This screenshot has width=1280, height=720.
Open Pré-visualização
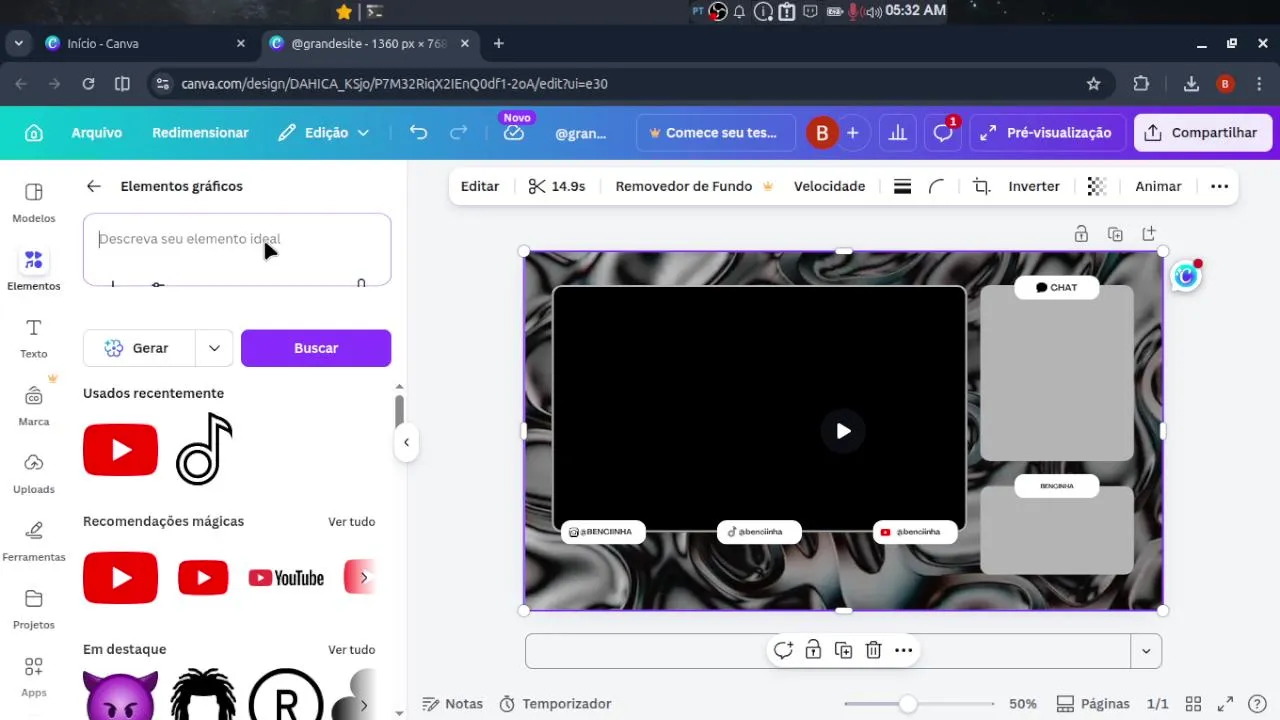pyautogui.click(x=1047, y=133)
